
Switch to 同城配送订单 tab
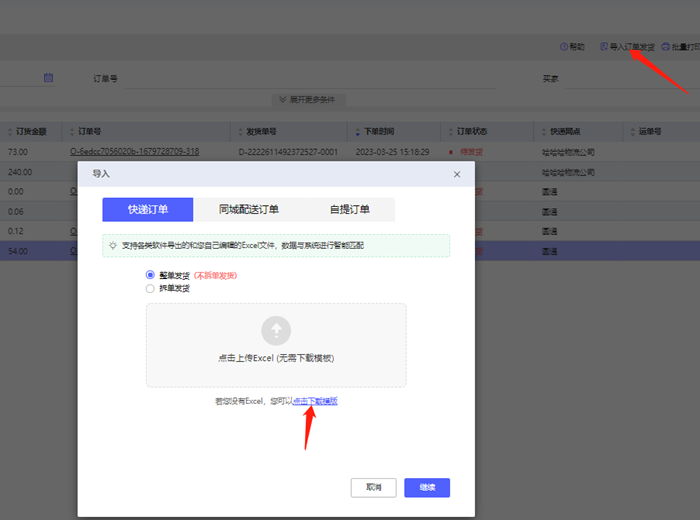pyautogui.click(x=249, y=209)
